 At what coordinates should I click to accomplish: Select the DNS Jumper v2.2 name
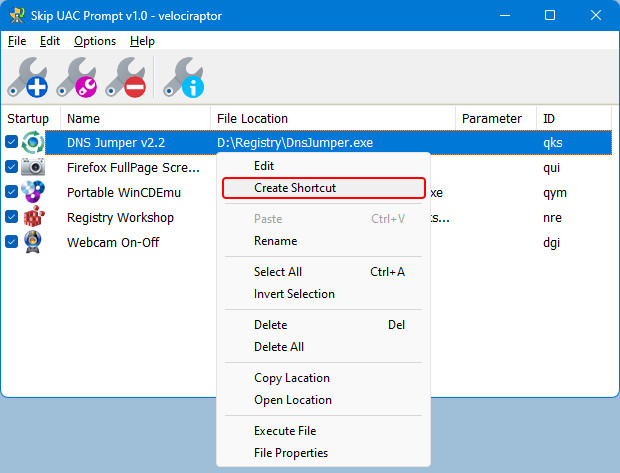(116, 142)
